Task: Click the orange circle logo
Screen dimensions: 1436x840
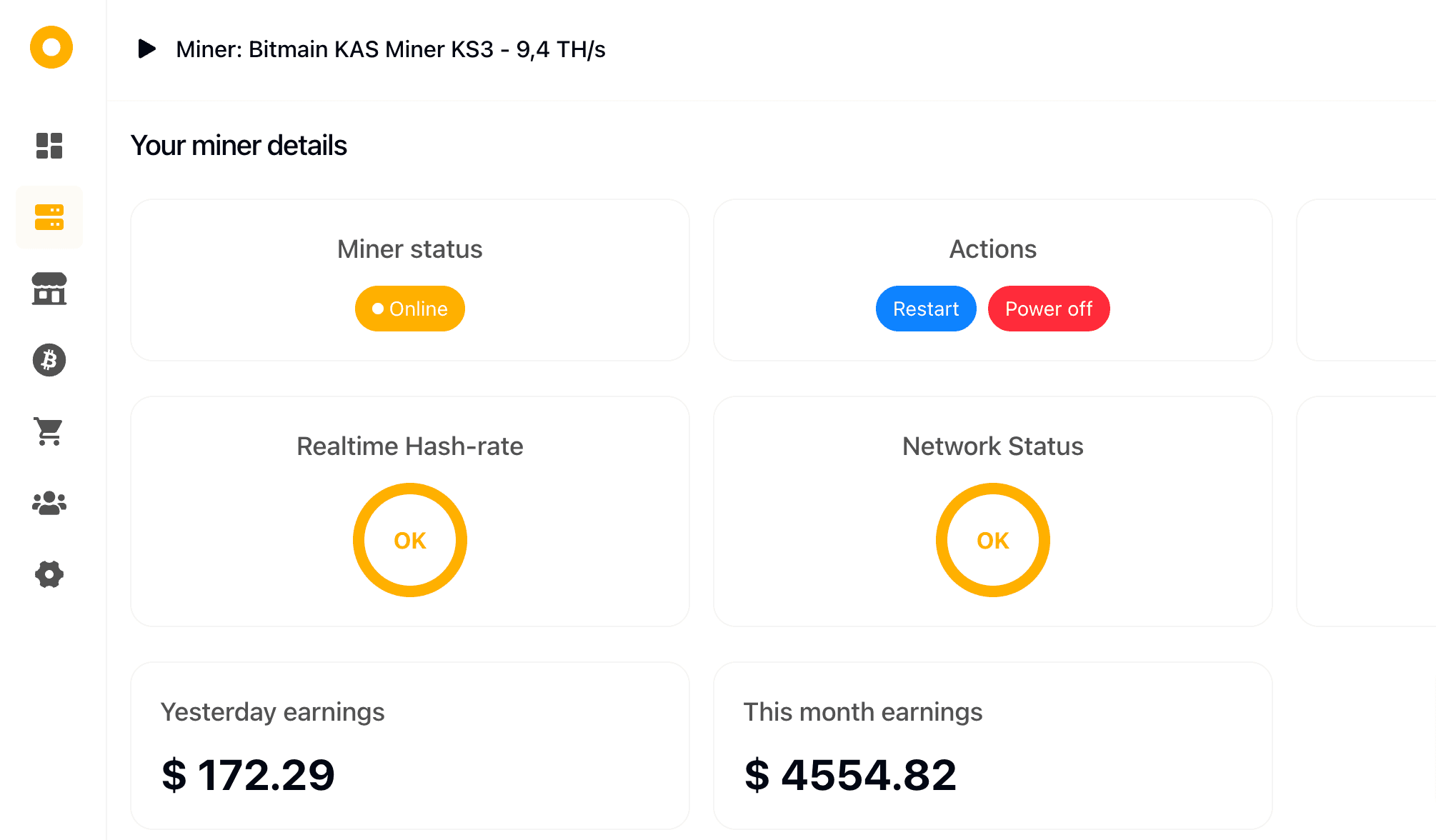Action: [51, 48]
